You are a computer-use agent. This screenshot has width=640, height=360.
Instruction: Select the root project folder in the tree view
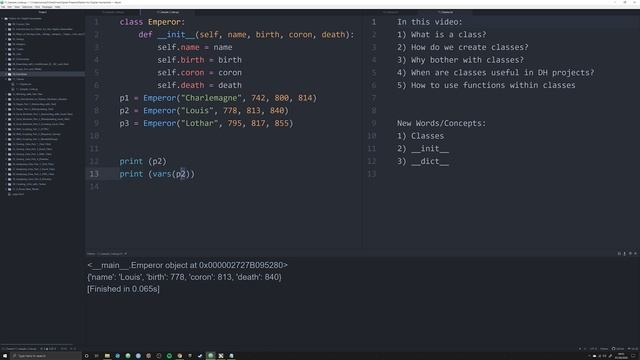[25, 19]
